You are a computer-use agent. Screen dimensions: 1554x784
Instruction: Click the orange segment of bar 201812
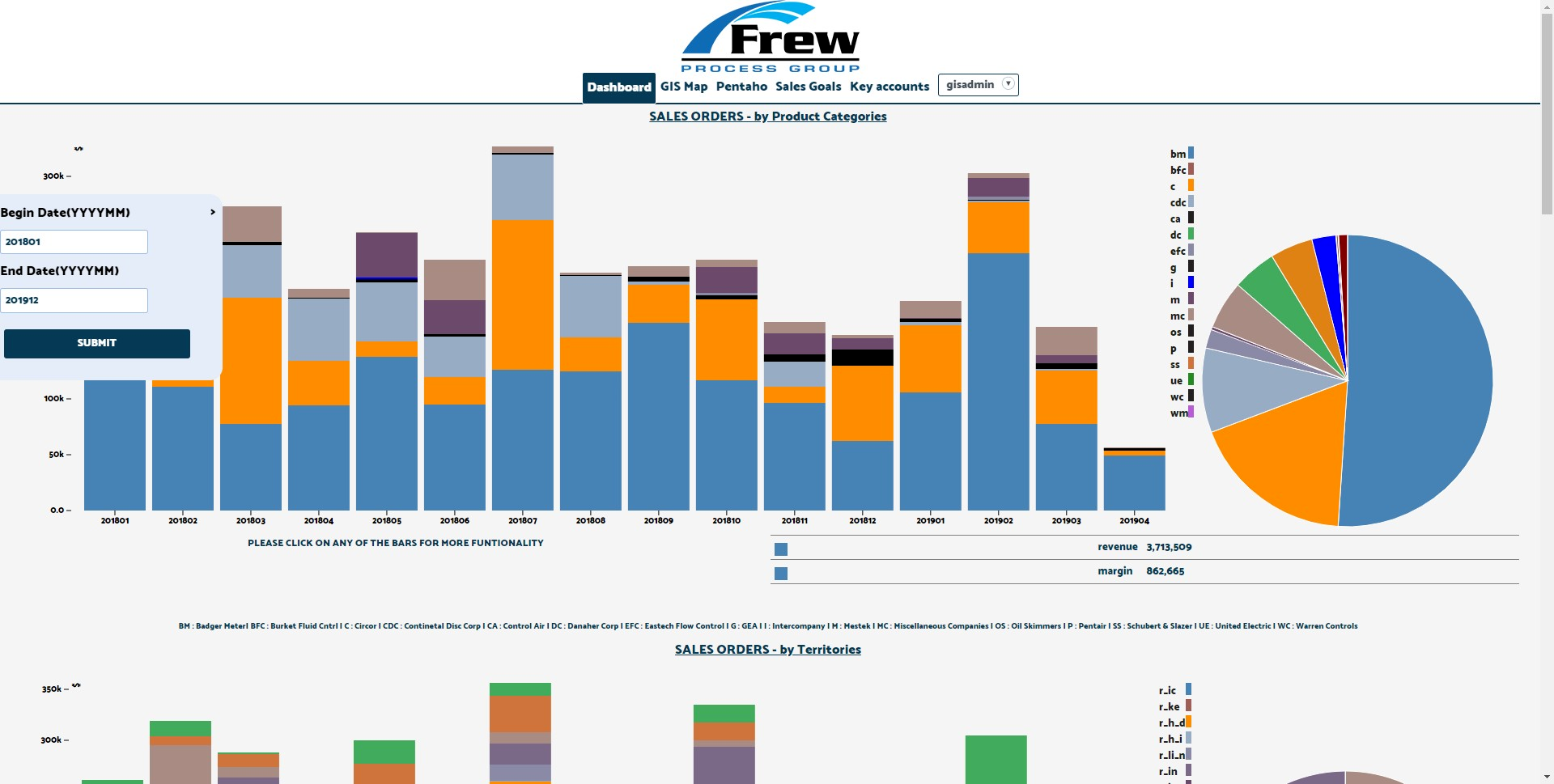point(863,403)
